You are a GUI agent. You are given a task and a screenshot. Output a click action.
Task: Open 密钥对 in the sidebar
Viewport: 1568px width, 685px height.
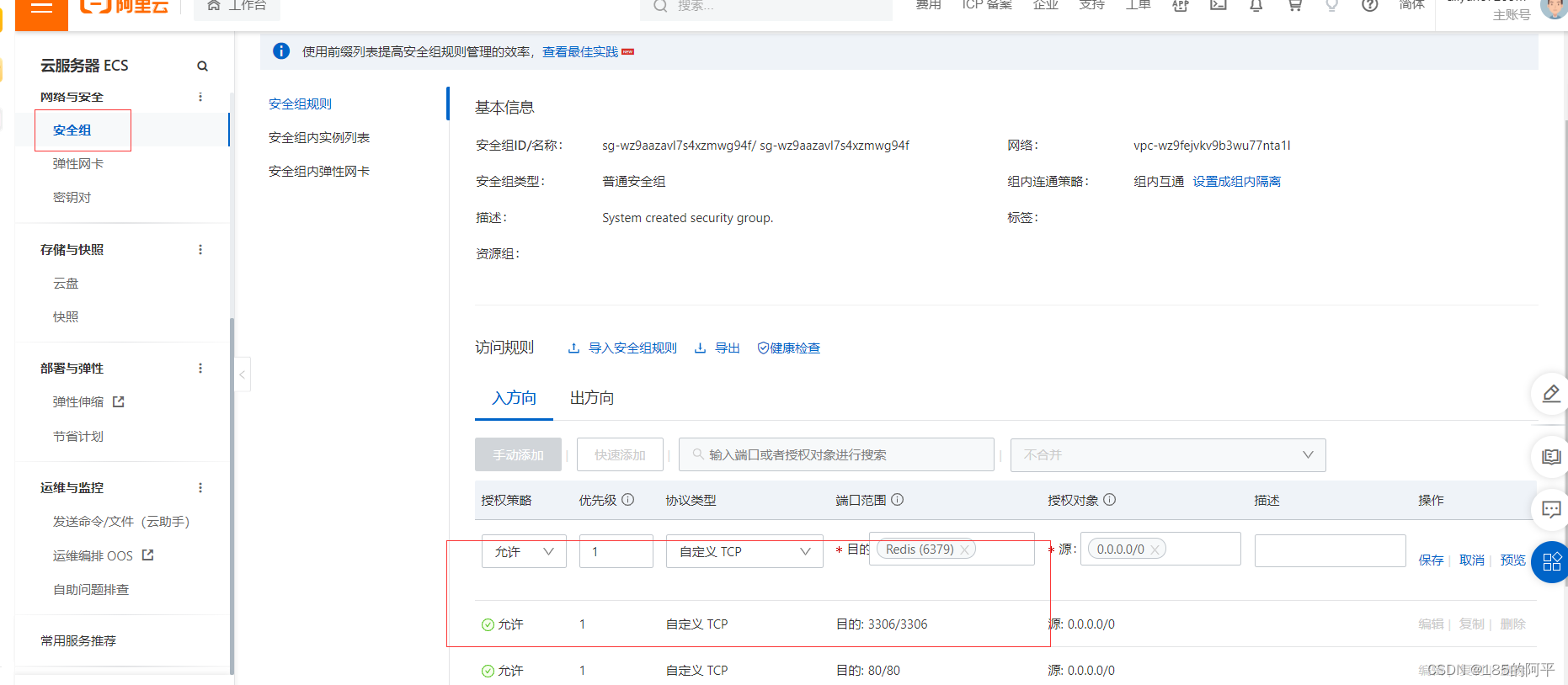72,198
